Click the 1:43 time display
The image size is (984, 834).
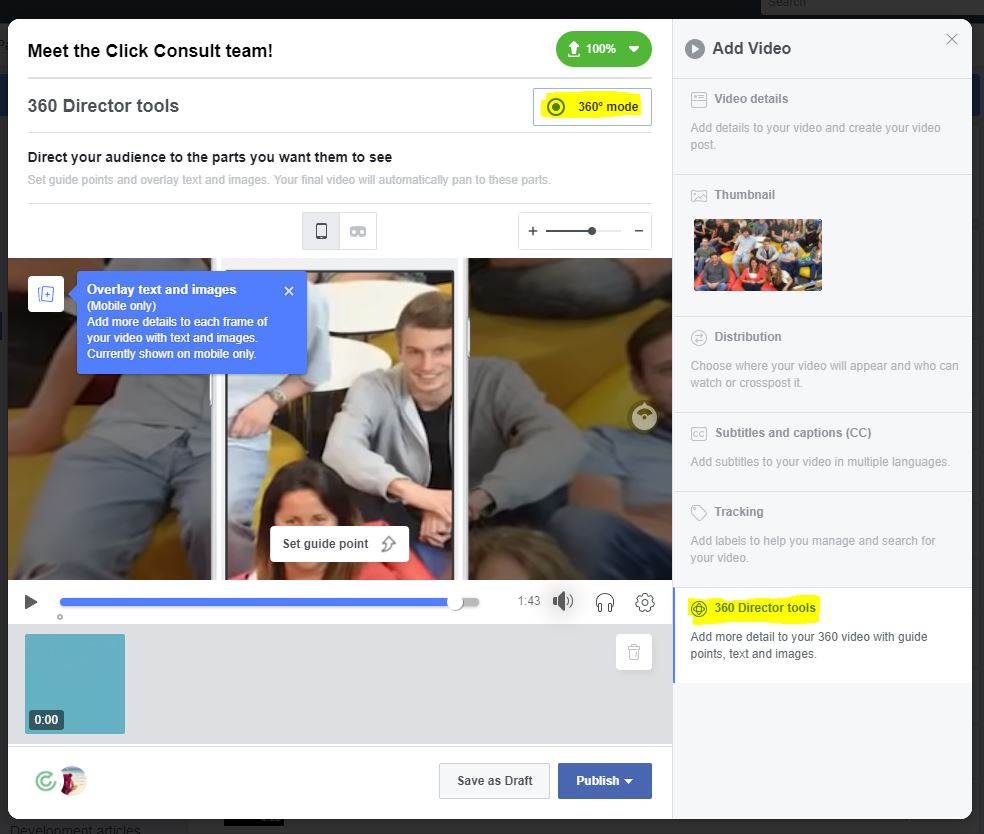(x=528, y=601)
